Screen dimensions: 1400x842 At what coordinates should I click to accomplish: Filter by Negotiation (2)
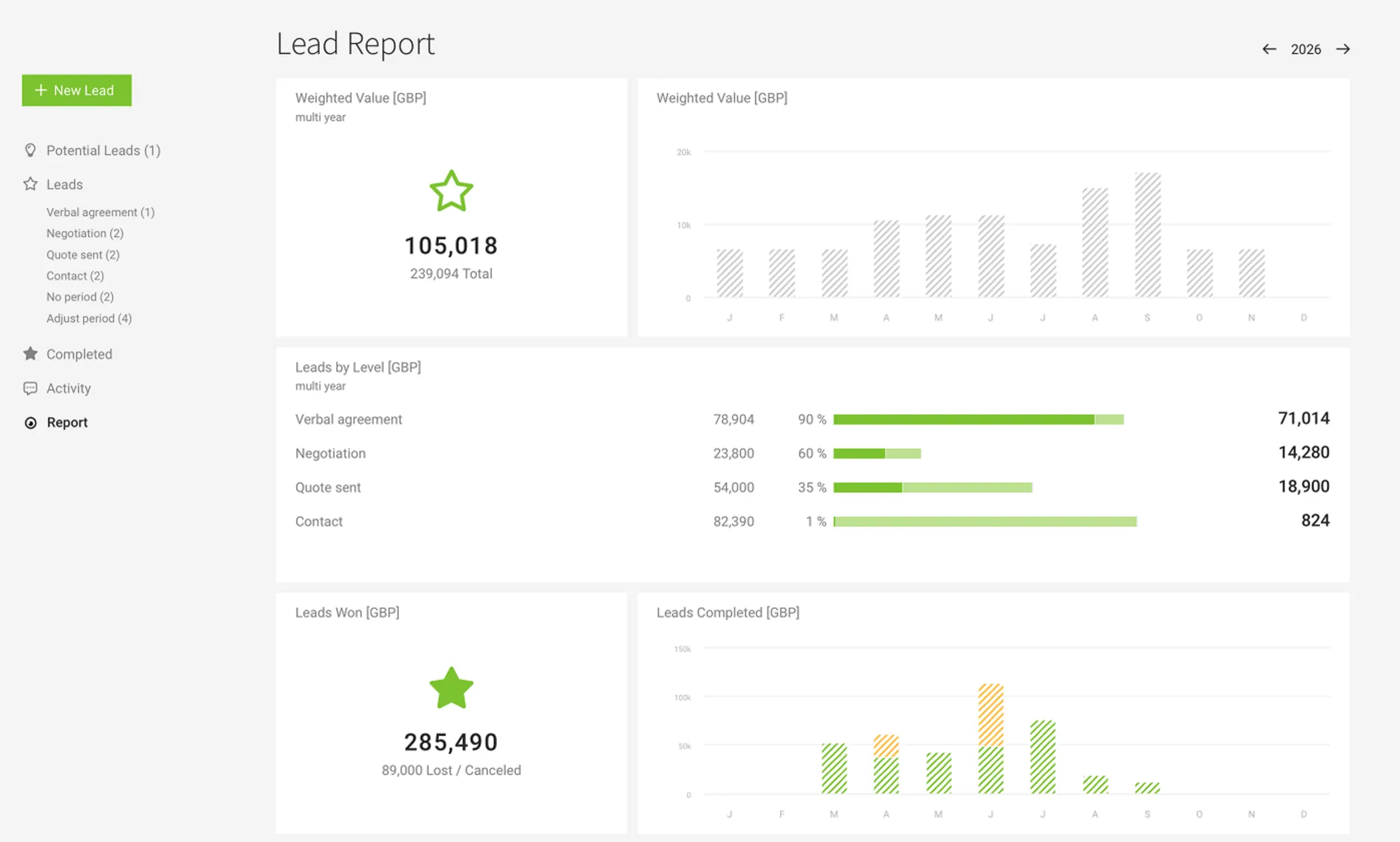[x=85, y=234]
